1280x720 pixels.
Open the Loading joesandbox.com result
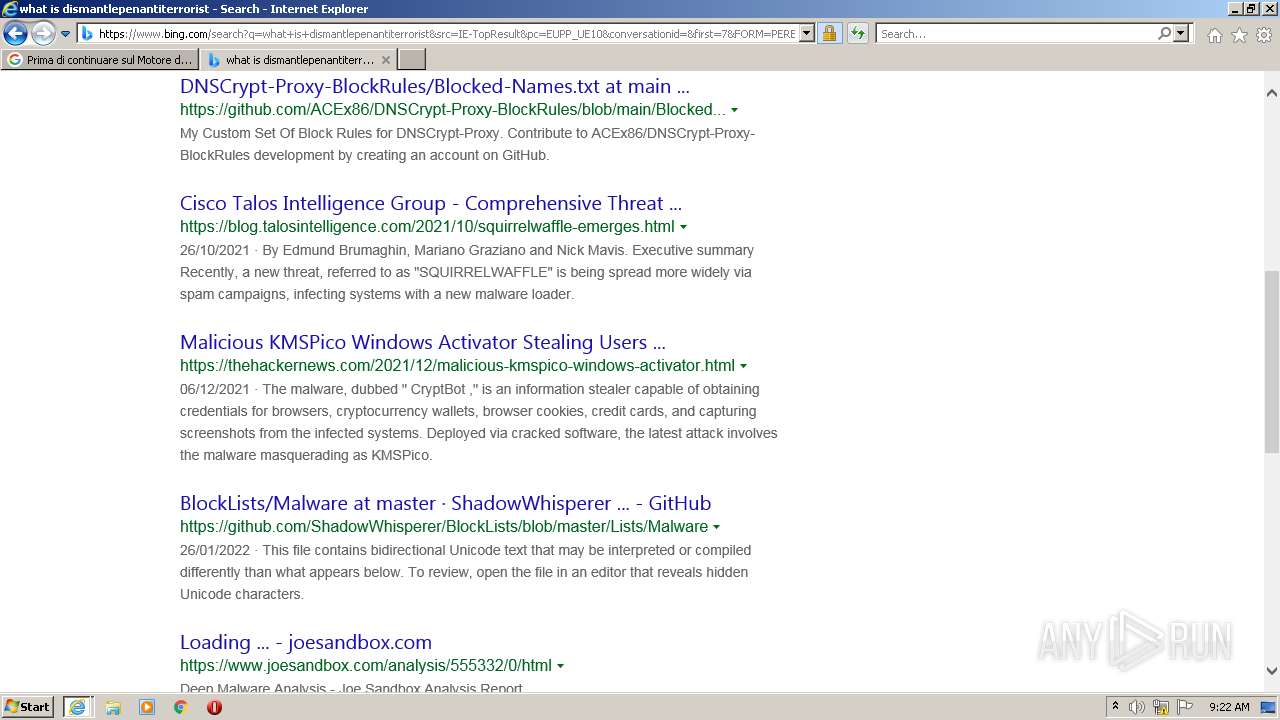coord(305,642)
